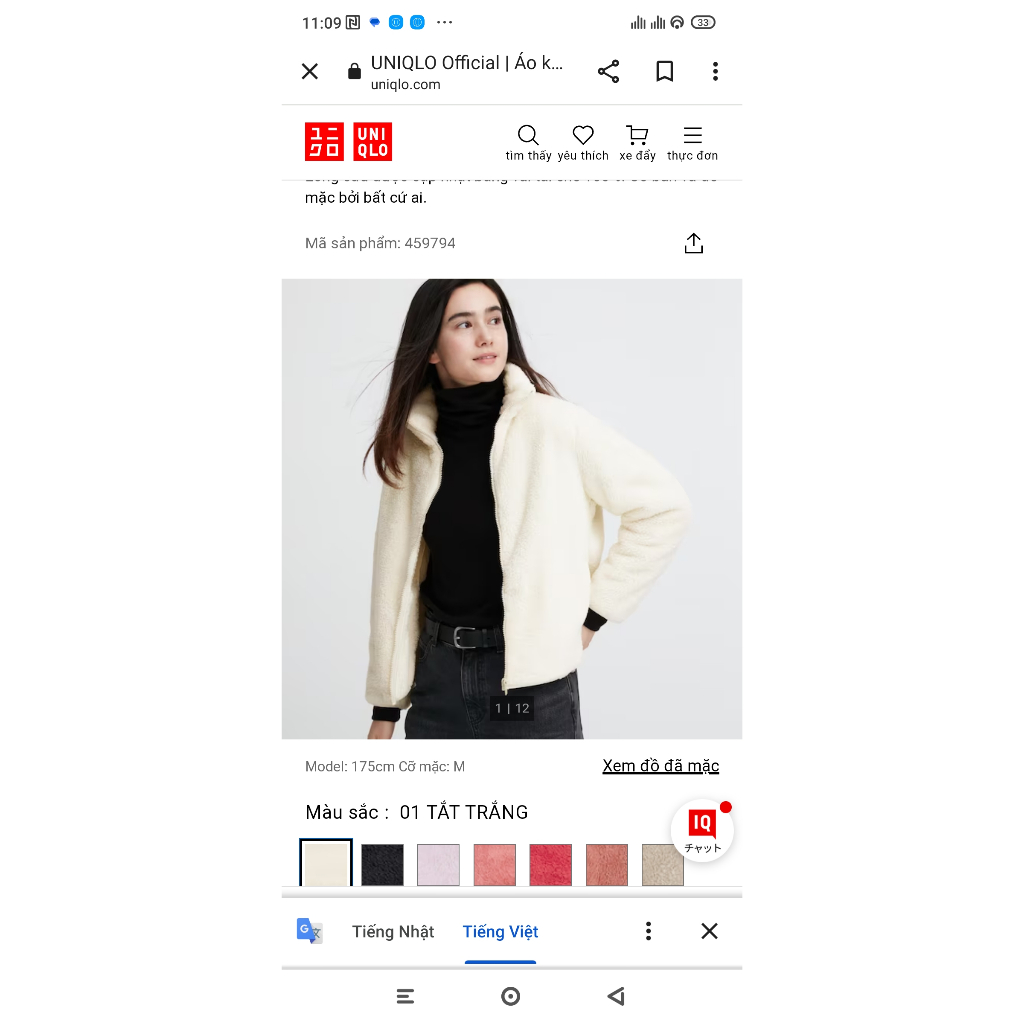Tap the product model photo

tap(512, 509)
